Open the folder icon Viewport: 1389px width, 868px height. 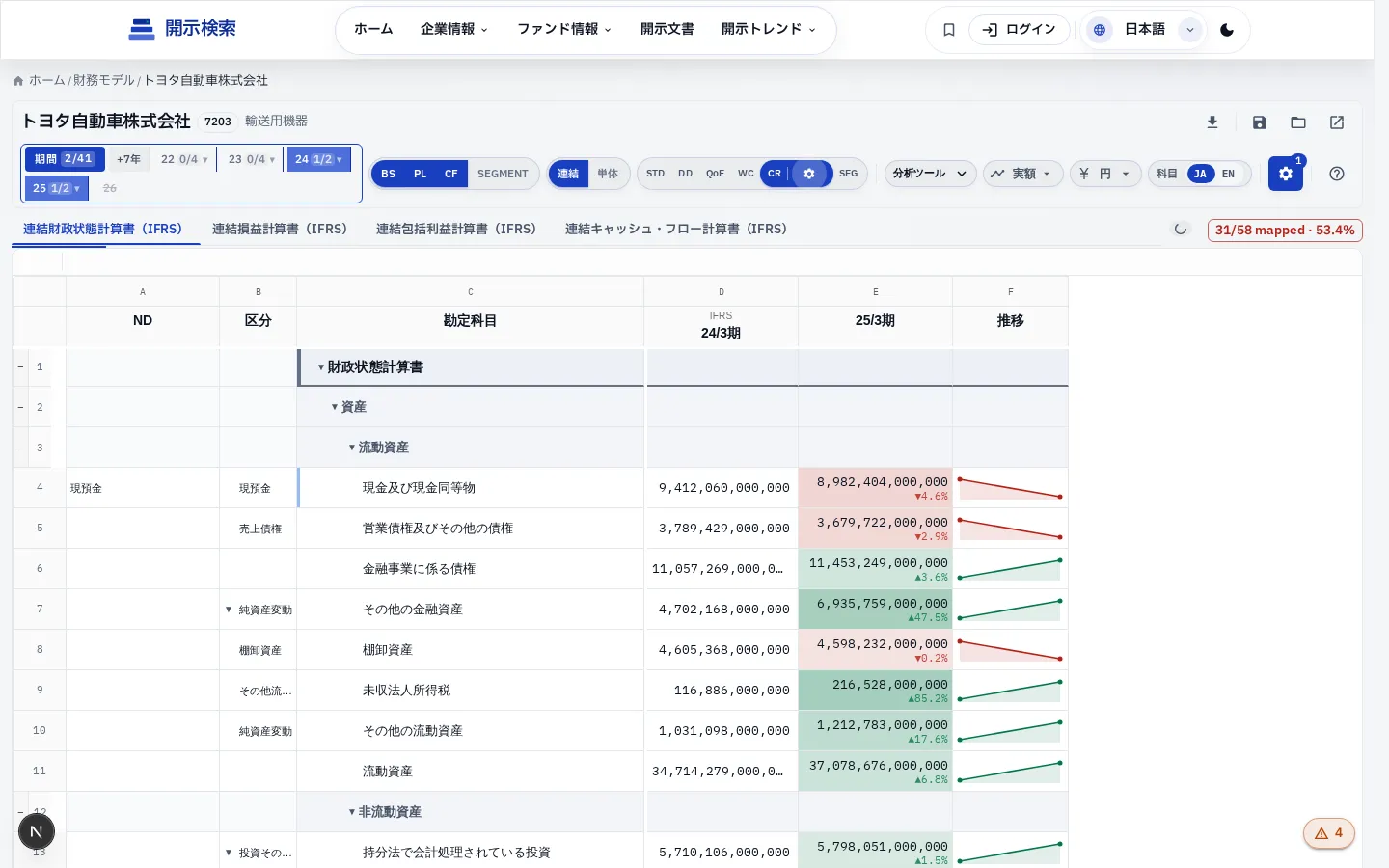click(x=1298, y=122)
